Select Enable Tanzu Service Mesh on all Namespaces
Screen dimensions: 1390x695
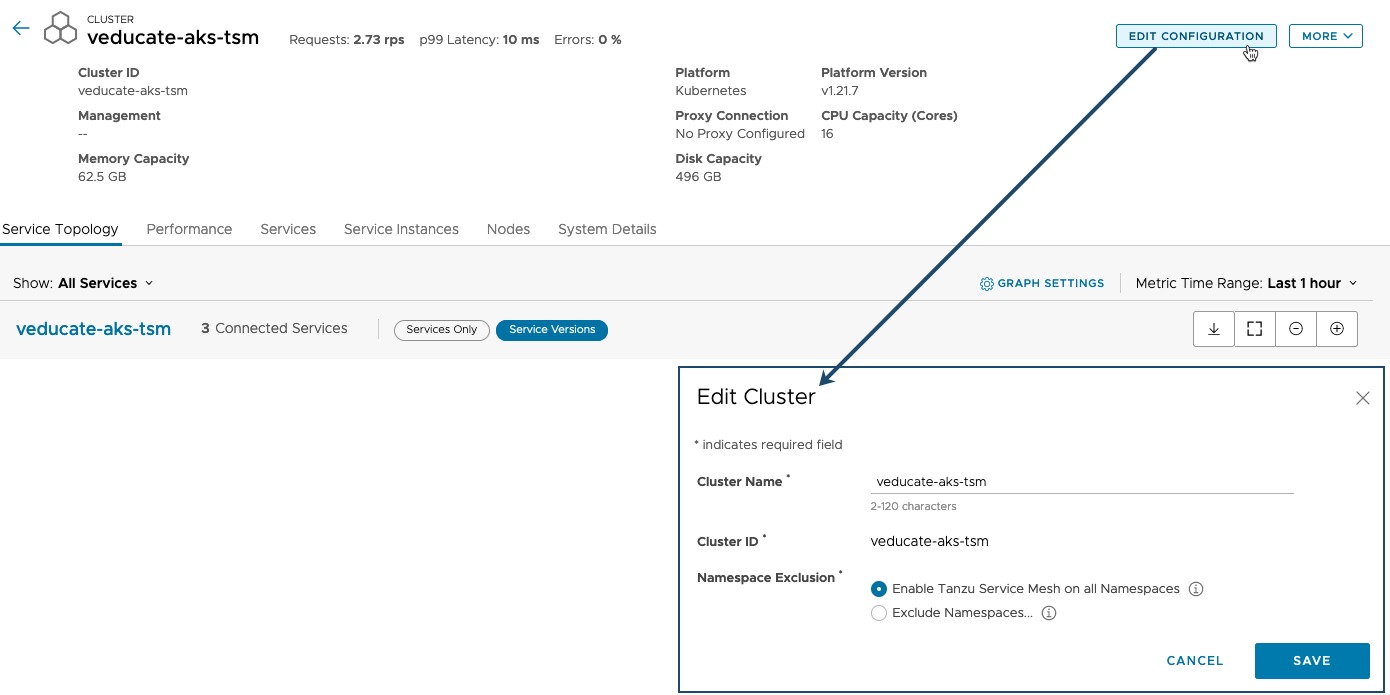pos(879,589)
